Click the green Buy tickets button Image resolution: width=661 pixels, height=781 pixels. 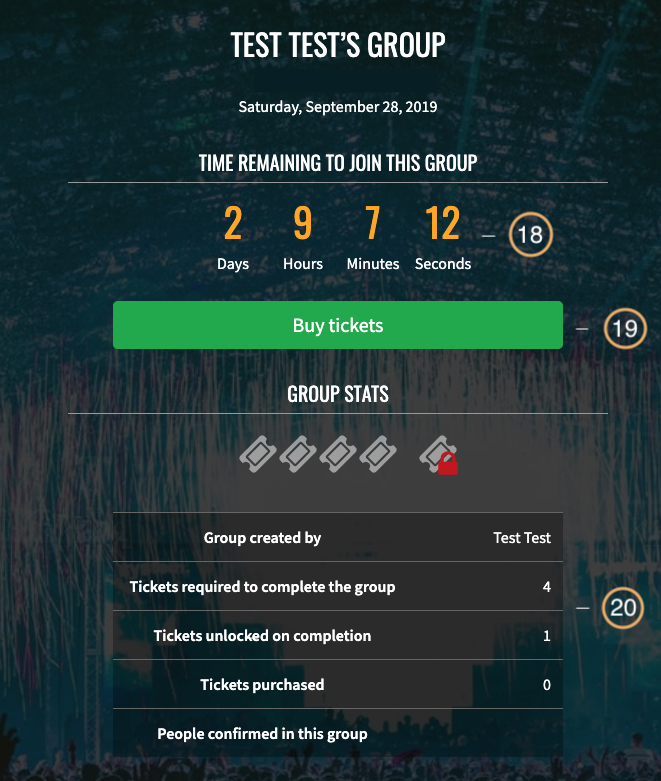click(338, 325)
